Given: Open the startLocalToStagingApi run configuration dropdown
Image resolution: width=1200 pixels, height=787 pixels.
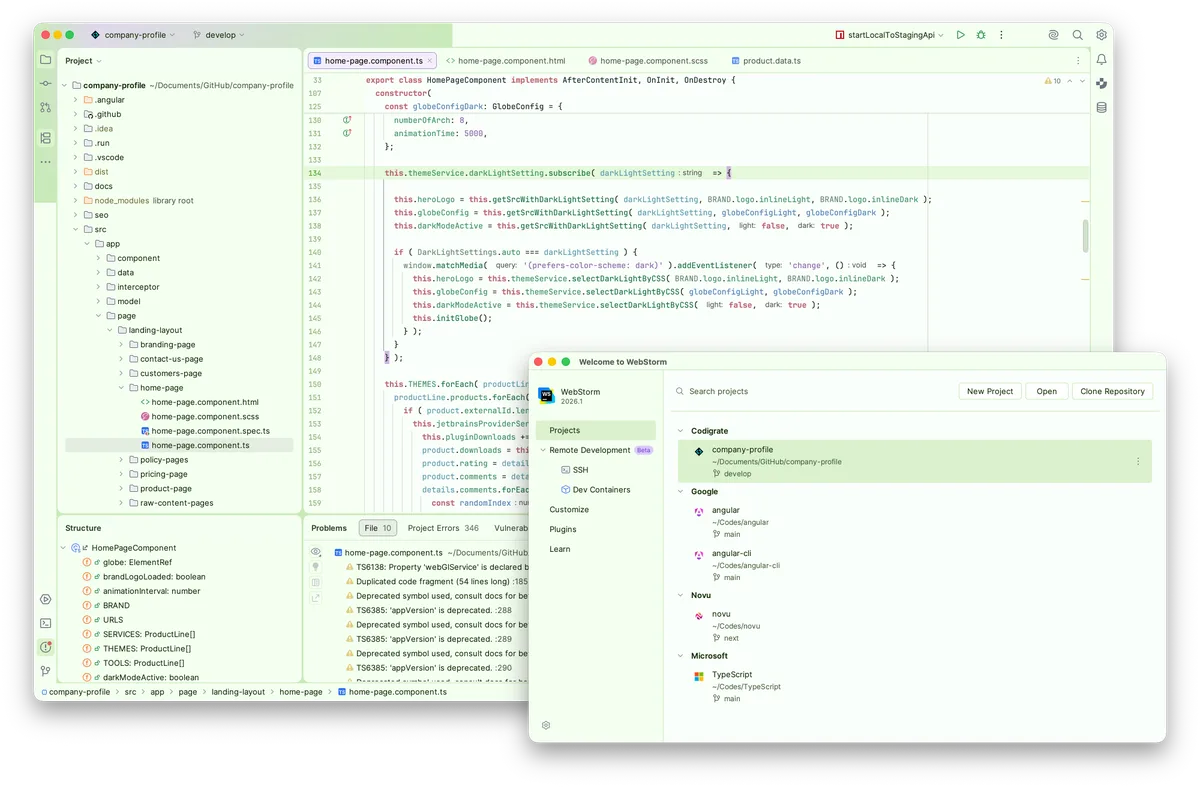Looking at the screenshot, I should tap(889, 35).
